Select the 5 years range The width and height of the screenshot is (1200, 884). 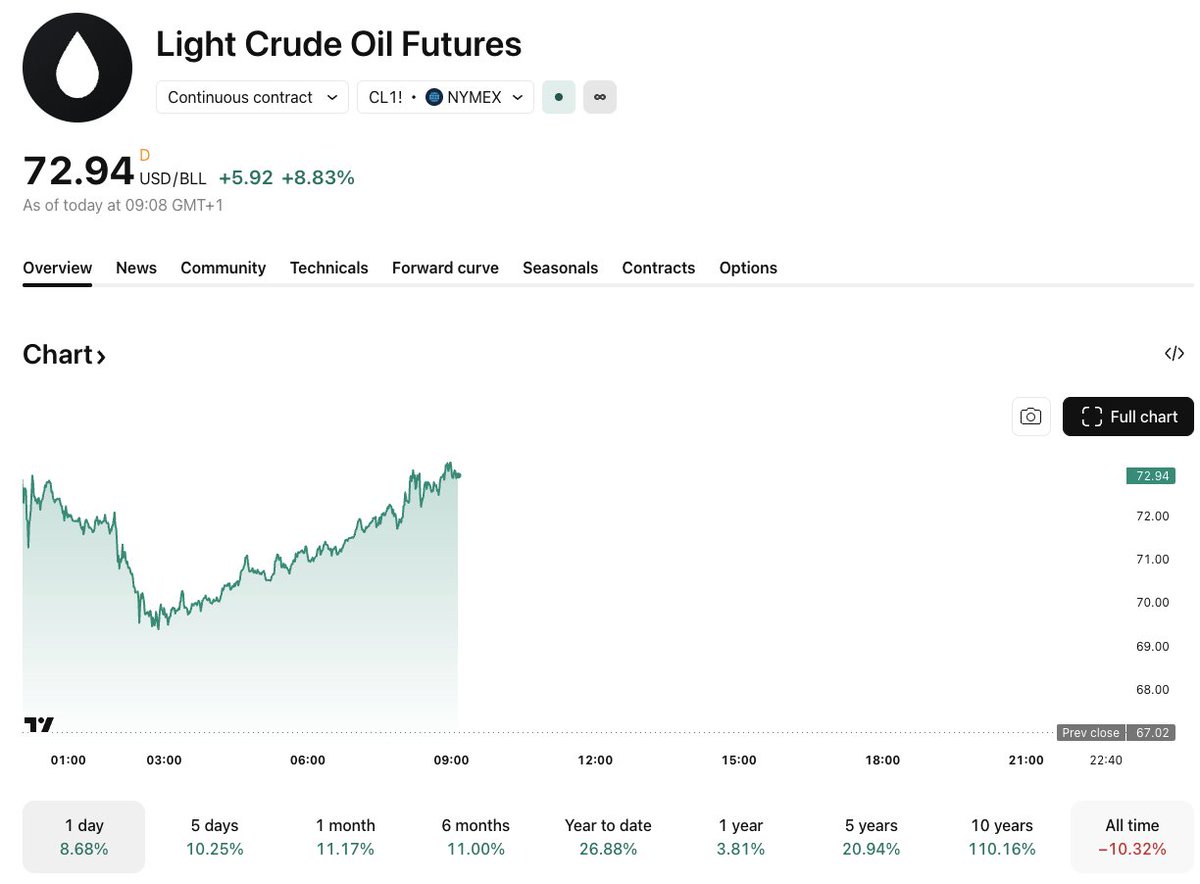872,837
